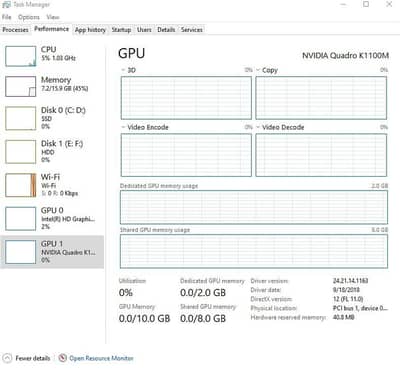The height and width of the screenshot is (370, 400).
Task: Open the Details tab
Action: (166, 30)
